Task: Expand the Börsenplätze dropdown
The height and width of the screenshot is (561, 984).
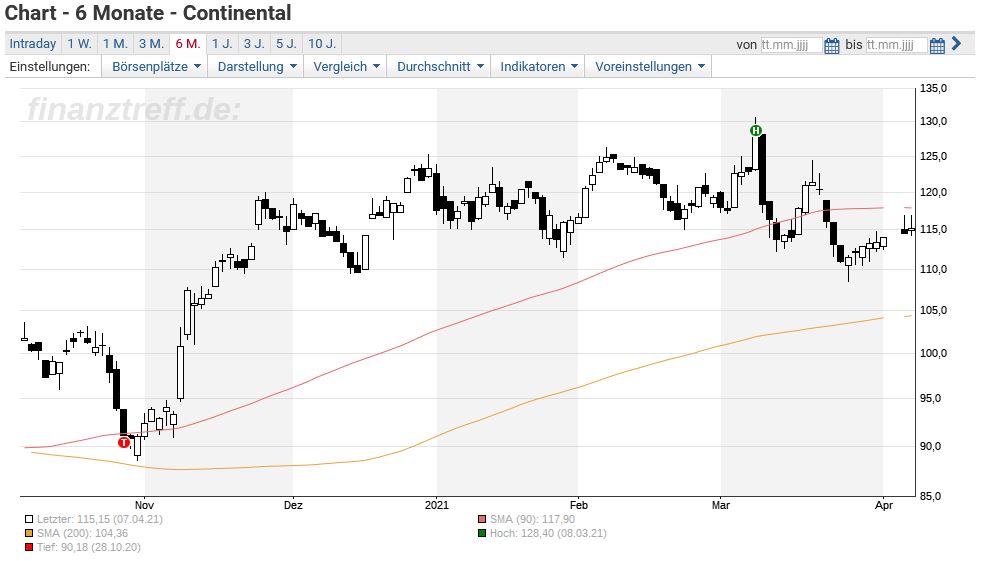Action: [156, 67]
